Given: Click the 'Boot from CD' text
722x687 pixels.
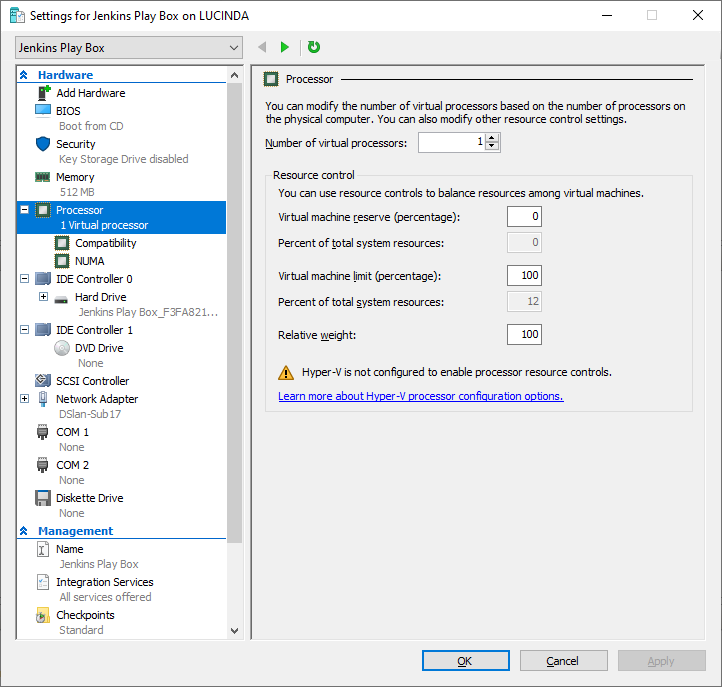Looking at the screenshot, I should click(x=91, y=126).
